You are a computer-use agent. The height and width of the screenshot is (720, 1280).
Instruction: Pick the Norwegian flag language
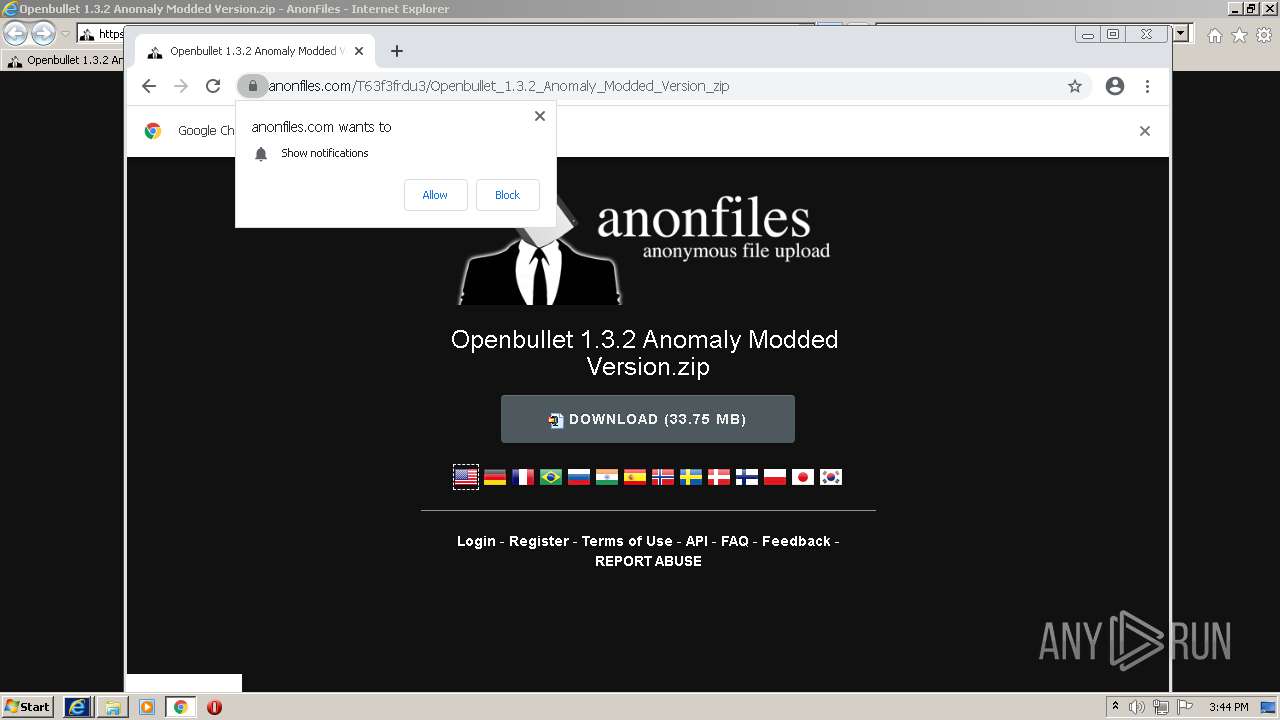click(662, 477)
